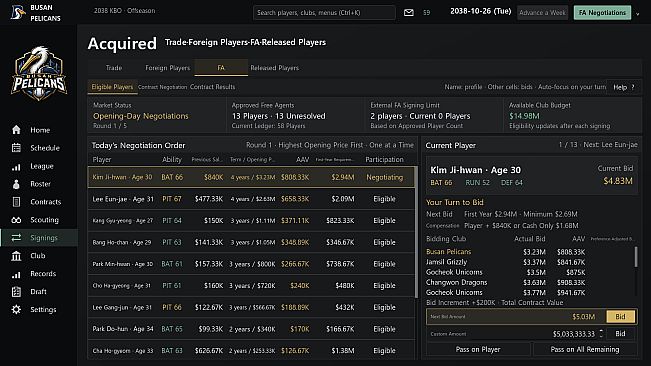Click the 59 unread count

426,13
